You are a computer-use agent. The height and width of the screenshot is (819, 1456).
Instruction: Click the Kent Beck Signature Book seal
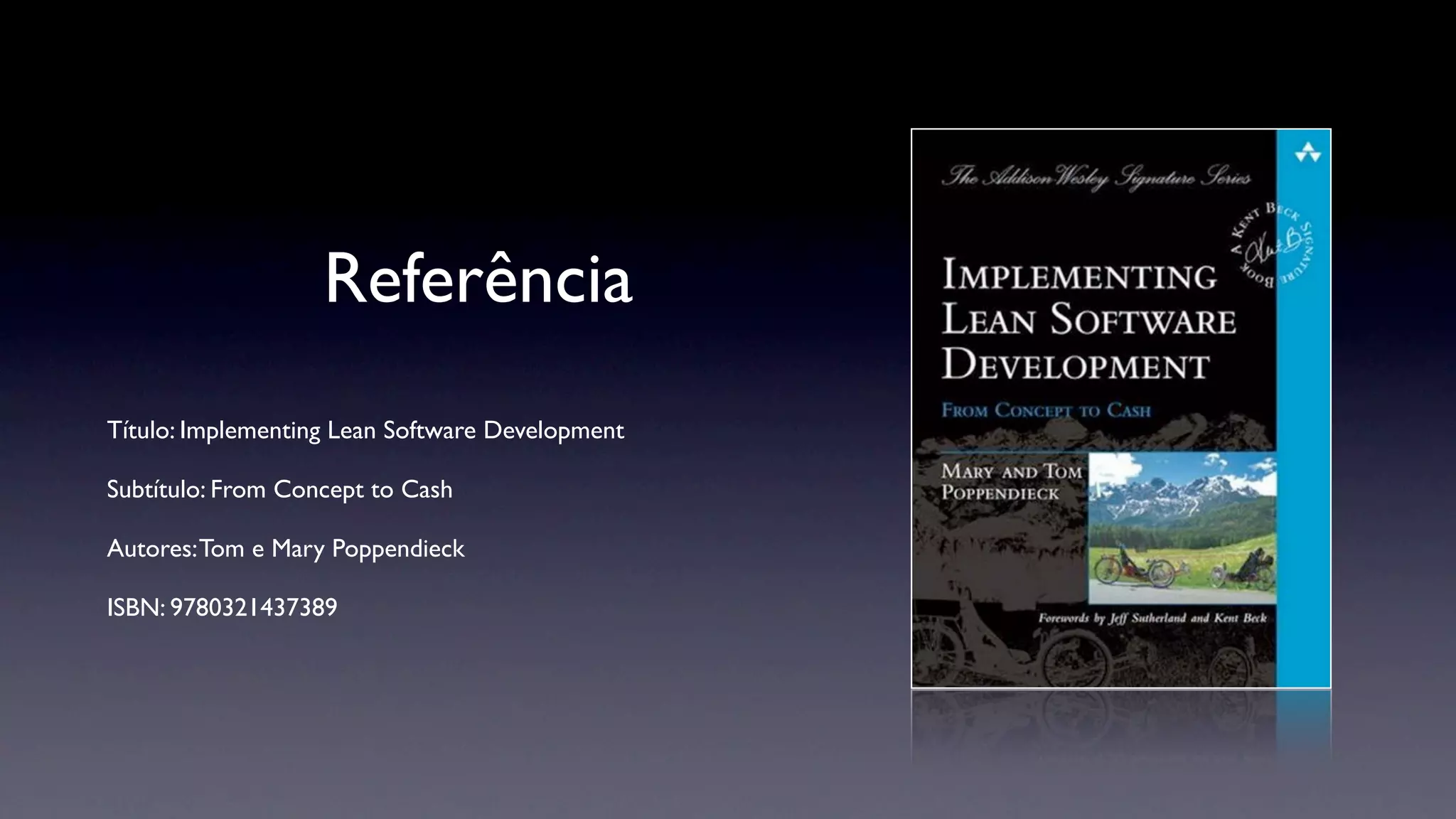coord(1272,245)
